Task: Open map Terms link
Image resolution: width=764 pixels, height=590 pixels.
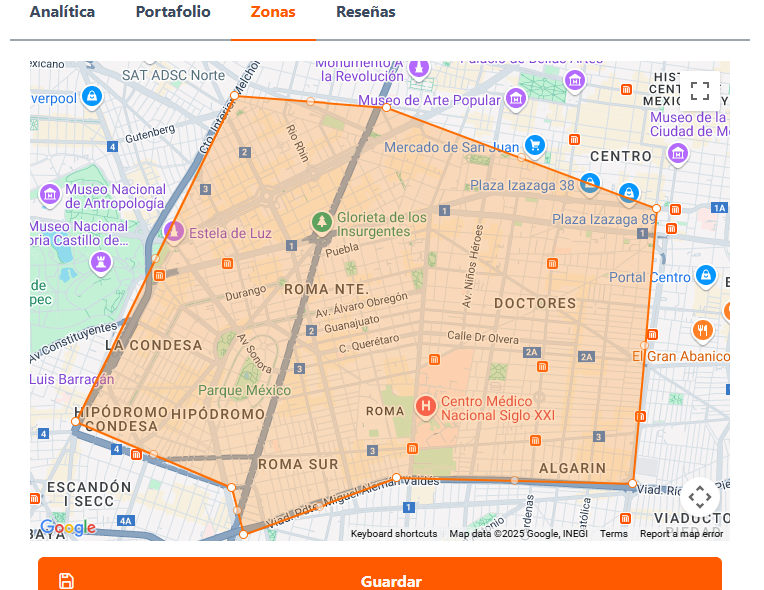Action: pyautogui.click(x=613, y=533)
